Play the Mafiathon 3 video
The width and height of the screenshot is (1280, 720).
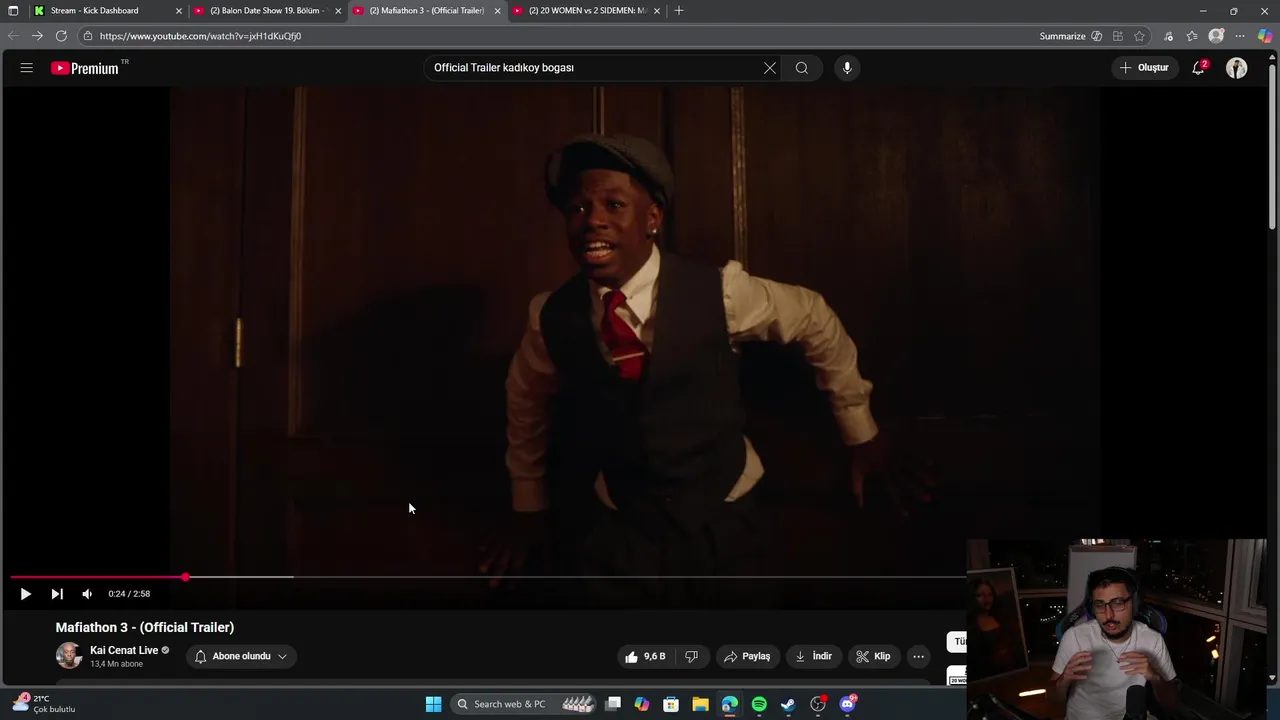pyautogui.click(x=25, y=594)
